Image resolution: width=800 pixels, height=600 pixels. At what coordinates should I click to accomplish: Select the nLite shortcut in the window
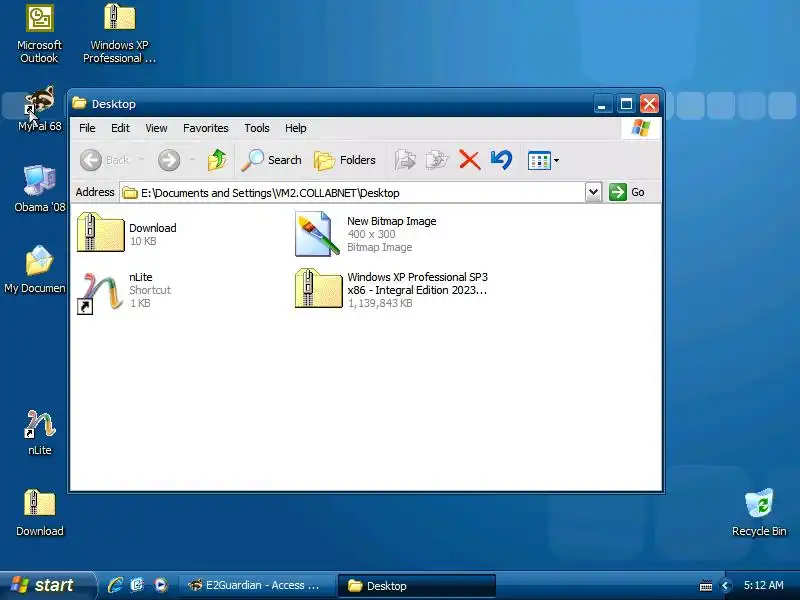click(x=124, y=291)
